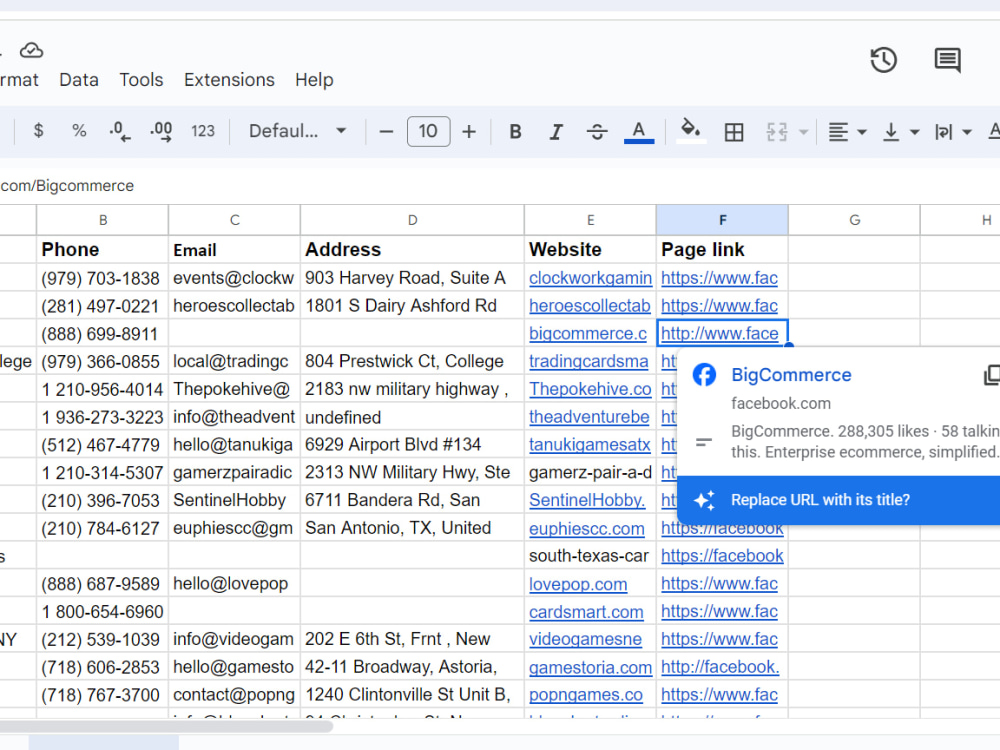The width and height of the screenshot is (1000, 750).
Task: Select column D header
Action: tap(412, 220)
